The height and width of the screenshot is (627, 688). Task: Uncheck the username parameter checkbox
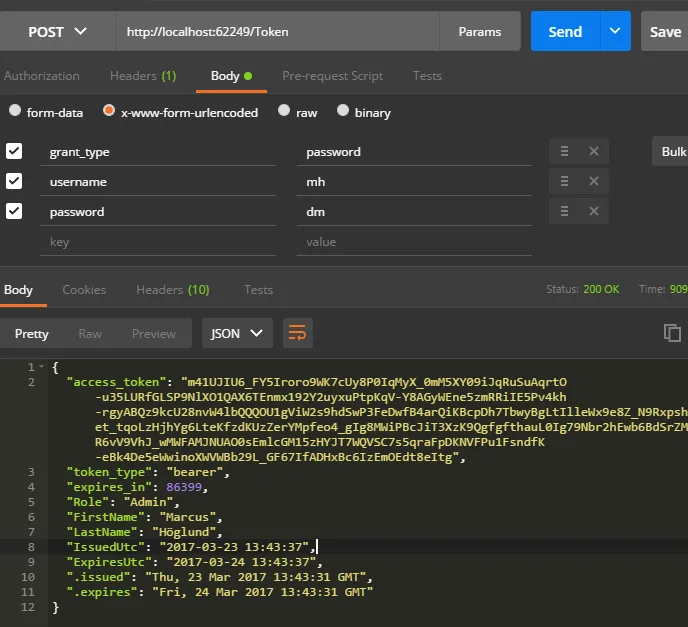coord(14,181)
